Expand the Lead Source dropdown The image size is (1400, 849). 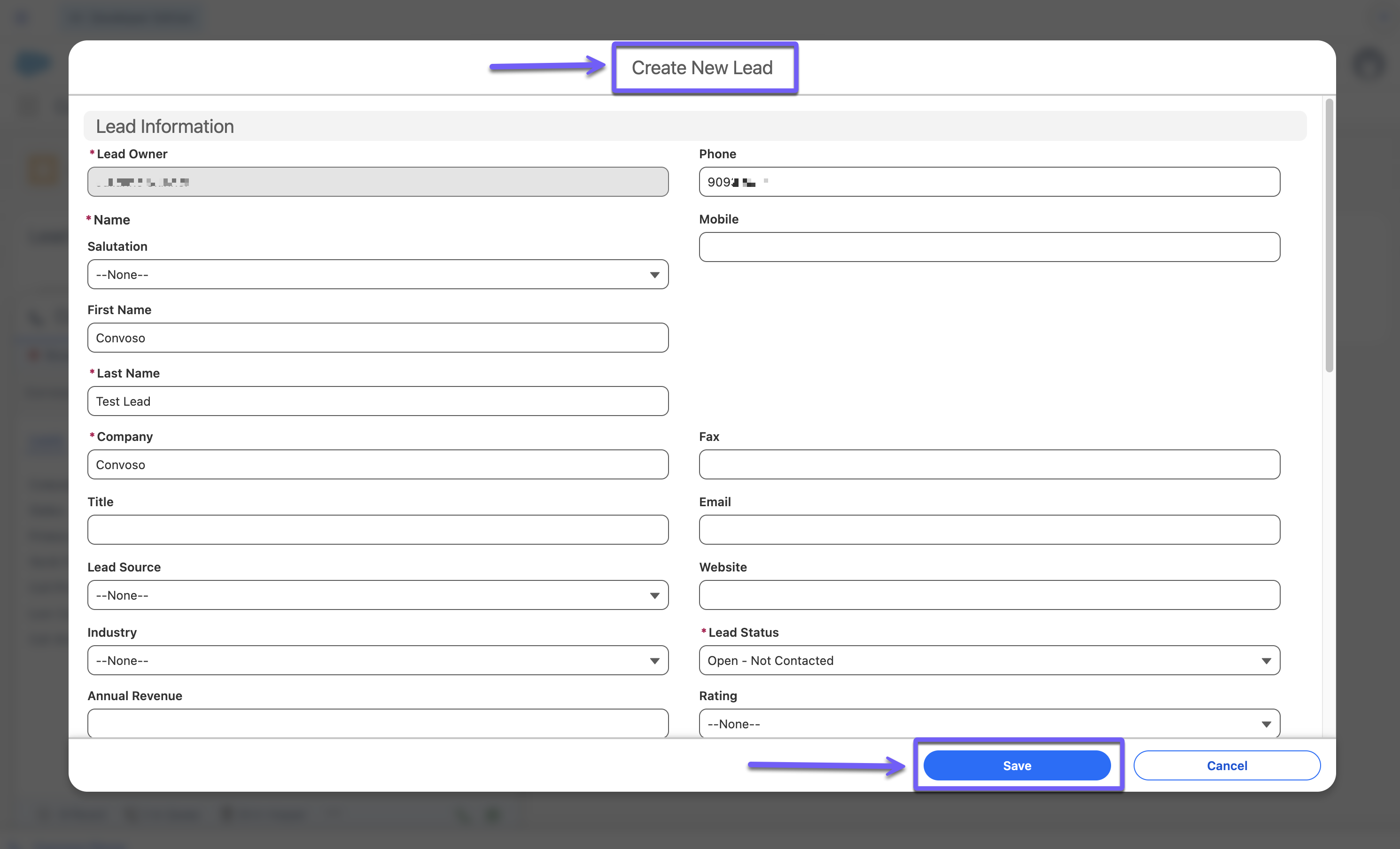[x=377, y=595]
